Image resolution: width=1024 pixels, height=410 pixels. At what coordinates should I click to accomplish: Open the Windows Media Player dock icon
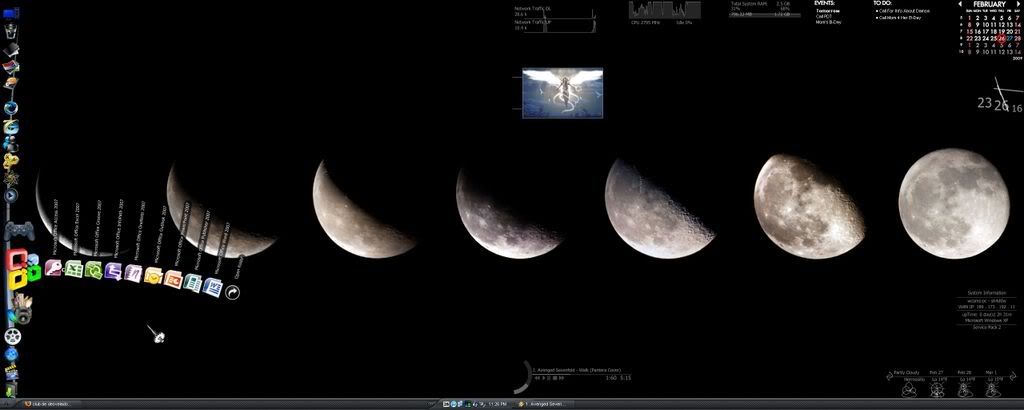click(11, 195)
